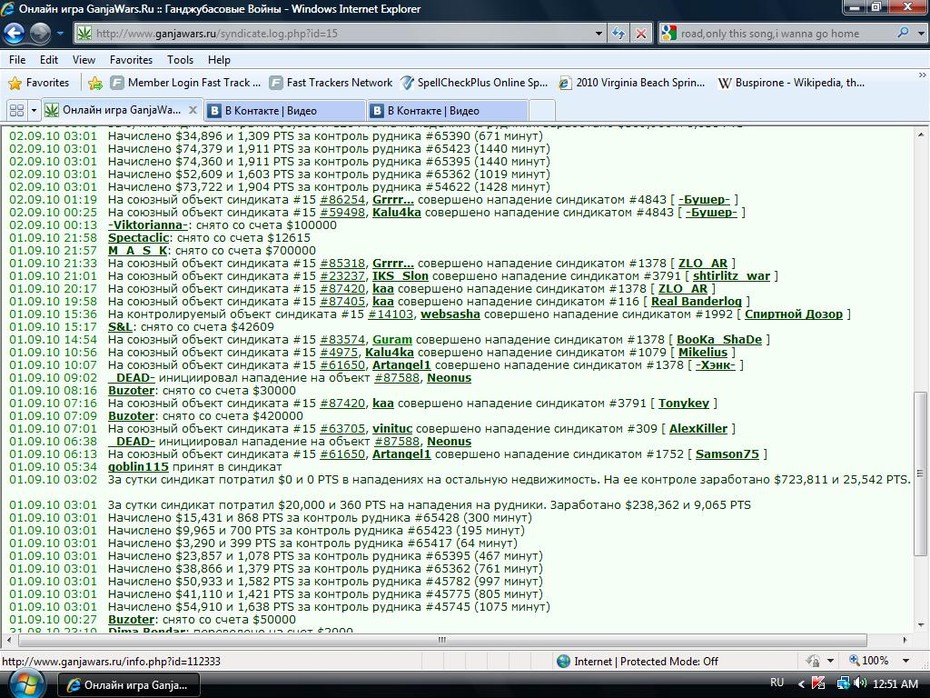Image resolution: width=930 pixels, height=698 pixels.
Task: Click the Add to Favorites Bar icon
Action: click(95, 83)
